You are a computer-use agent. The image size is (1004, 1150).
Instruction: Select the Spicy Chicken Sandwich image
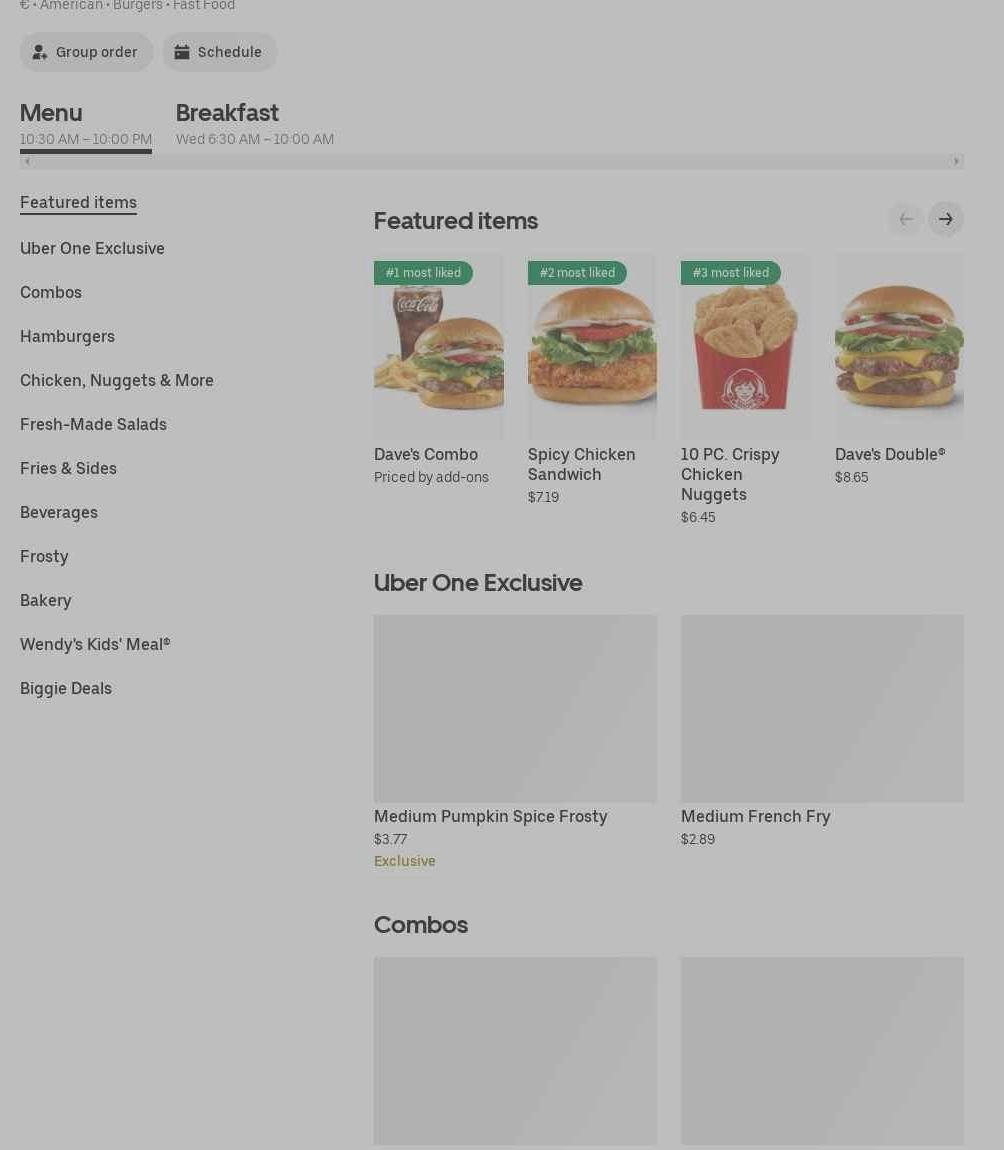592,346
